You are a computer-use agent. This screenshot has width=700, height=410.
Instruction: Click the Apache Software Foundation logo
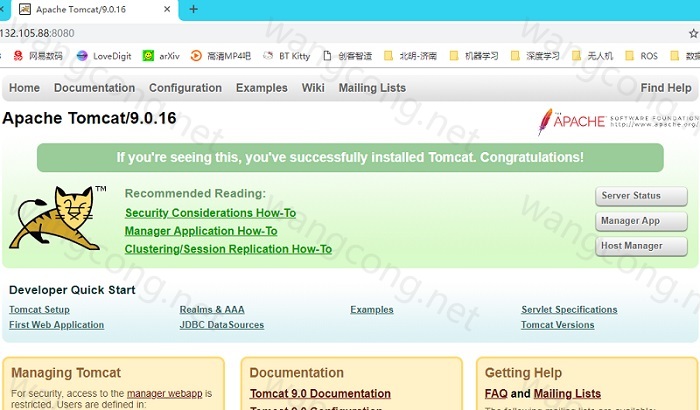click(618, 121)
